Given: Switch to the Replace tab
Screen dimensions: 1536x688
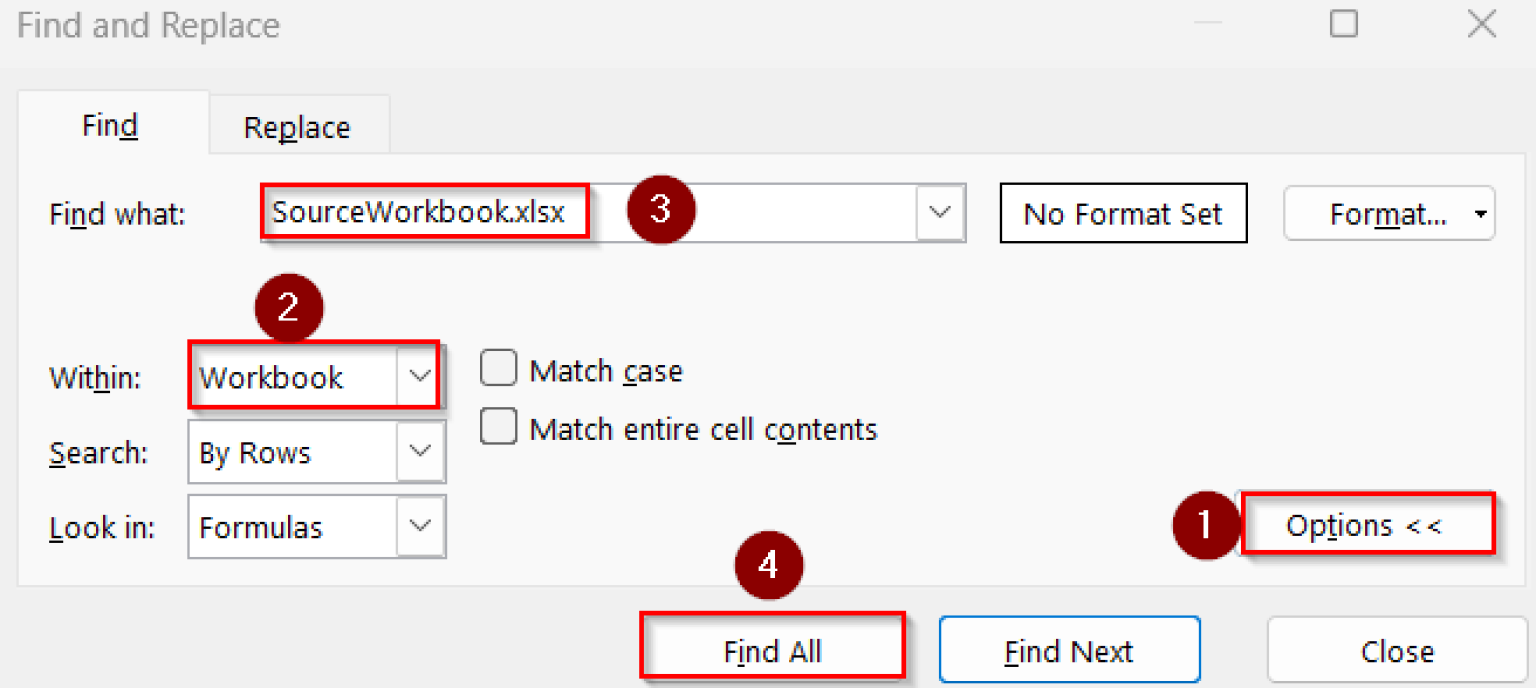Looking at the screenshot, I should [297, 126].
